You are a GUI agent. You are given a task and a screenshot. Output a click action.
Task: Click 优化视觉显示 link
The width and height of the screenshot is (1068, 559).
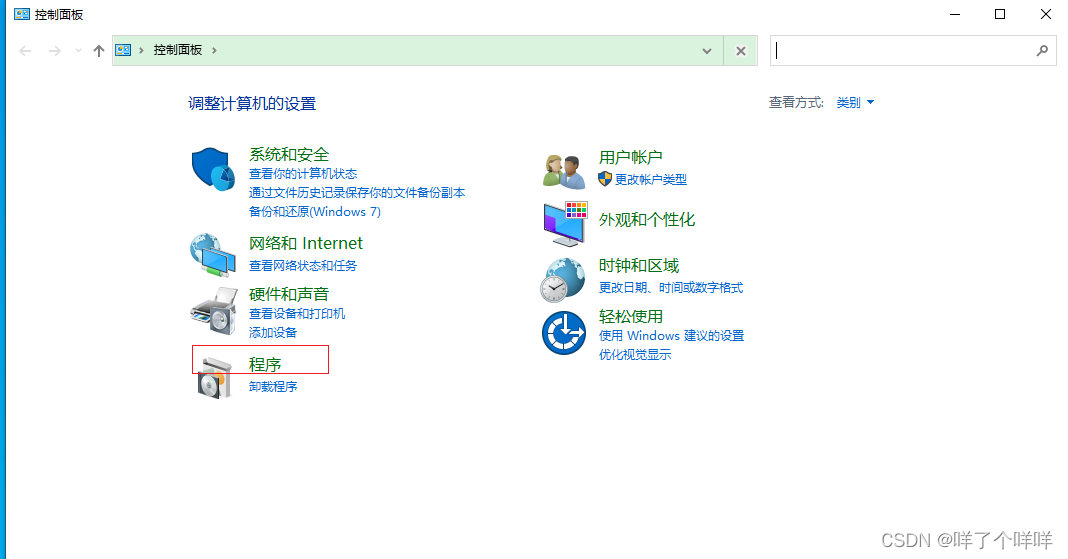point(635,355)
